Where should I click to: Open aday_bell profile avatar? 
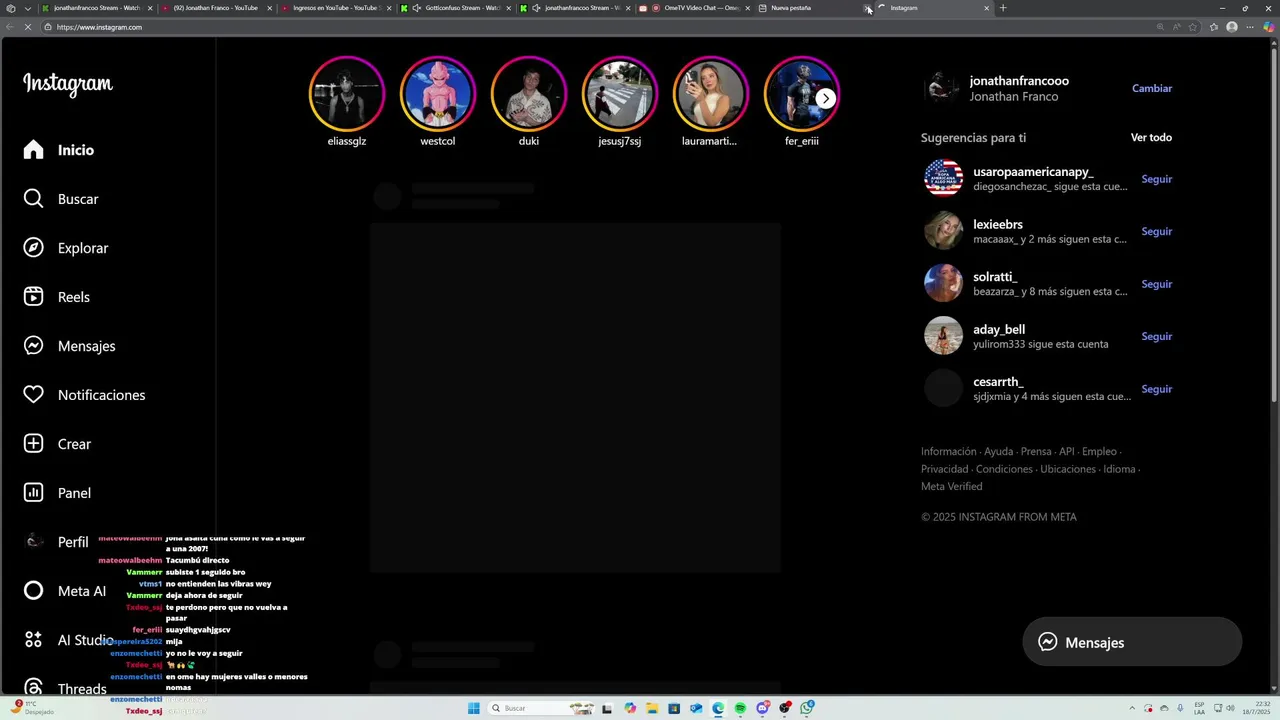pyautogui.click(x=943, y=336)
